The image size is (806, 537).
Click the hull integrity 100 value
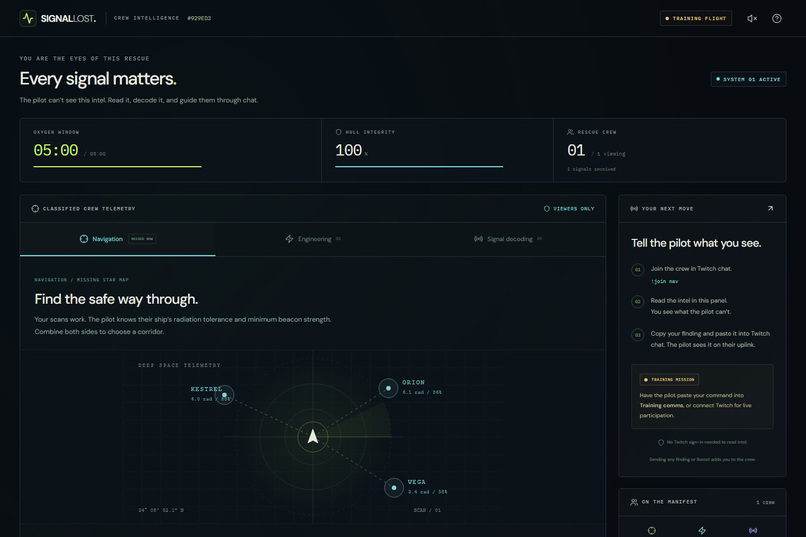349,151
